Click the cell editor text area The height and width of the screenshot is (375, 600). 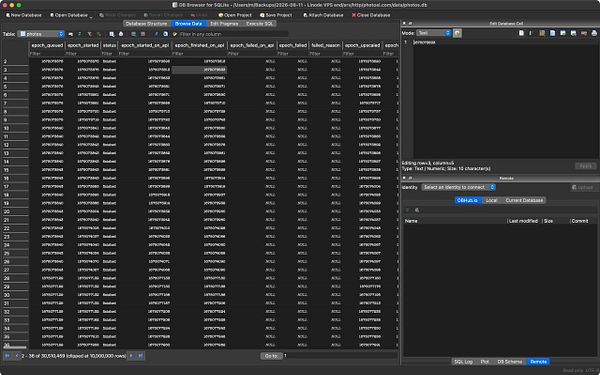[x=505, y=99]
